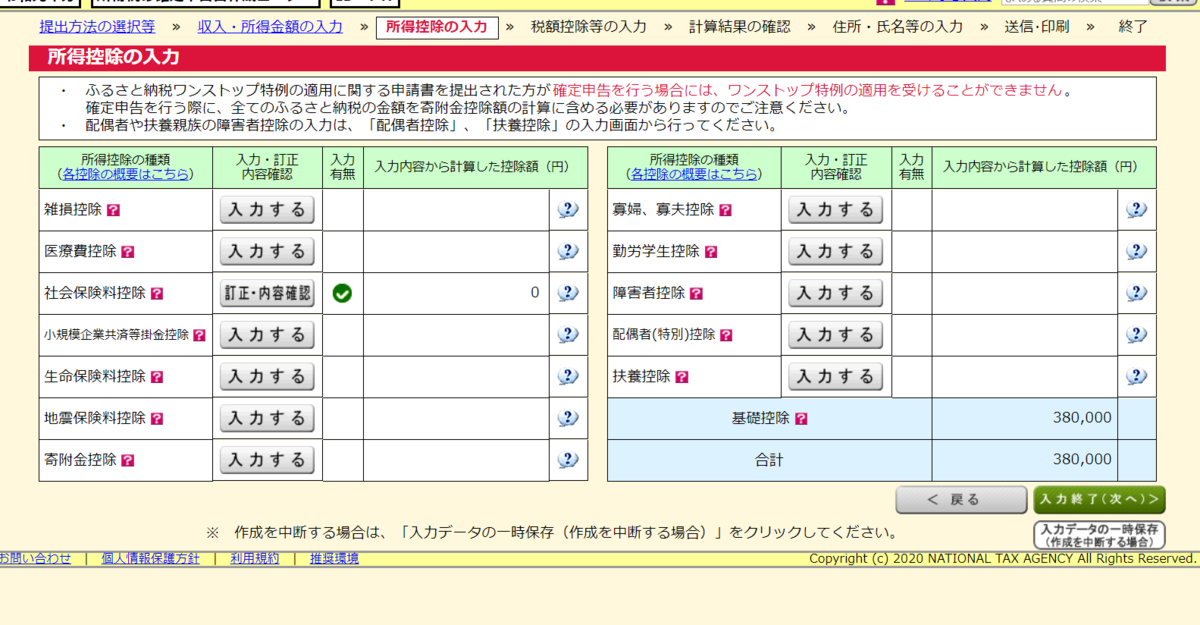Go back with the 戻る button
This screenshot has width=1200, height=625.
click(960, 500)
